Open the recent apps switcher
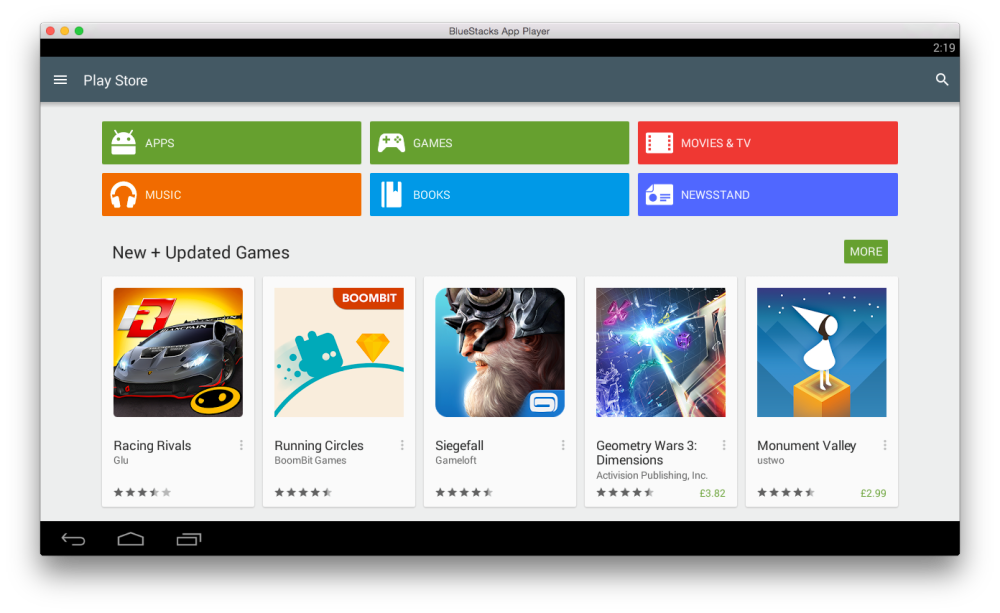Screen dimensions: 1000x613 click(189, 539)
